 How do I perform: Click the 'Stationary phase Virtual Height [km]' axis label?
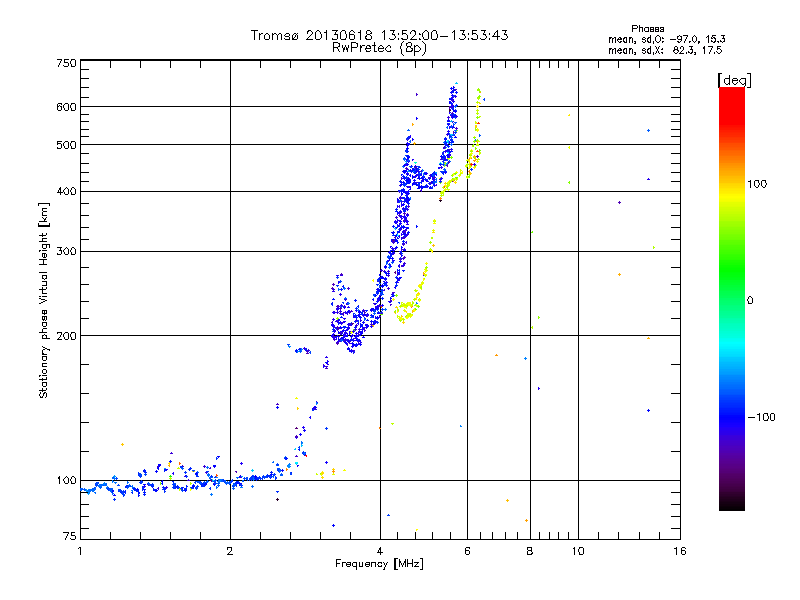click(44, 300)
